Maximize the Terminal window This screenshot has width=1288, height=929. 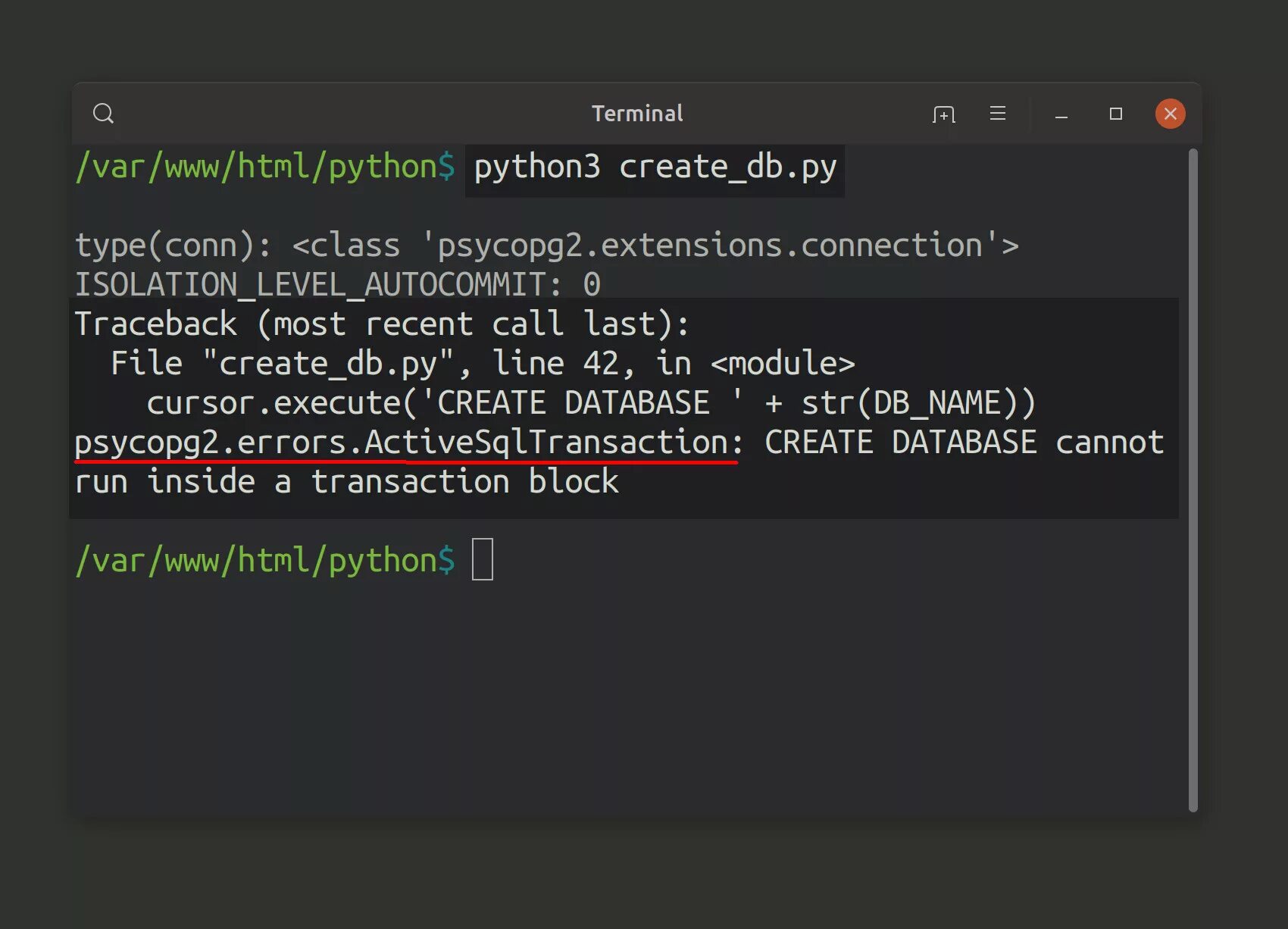(x=1115, y=114)
